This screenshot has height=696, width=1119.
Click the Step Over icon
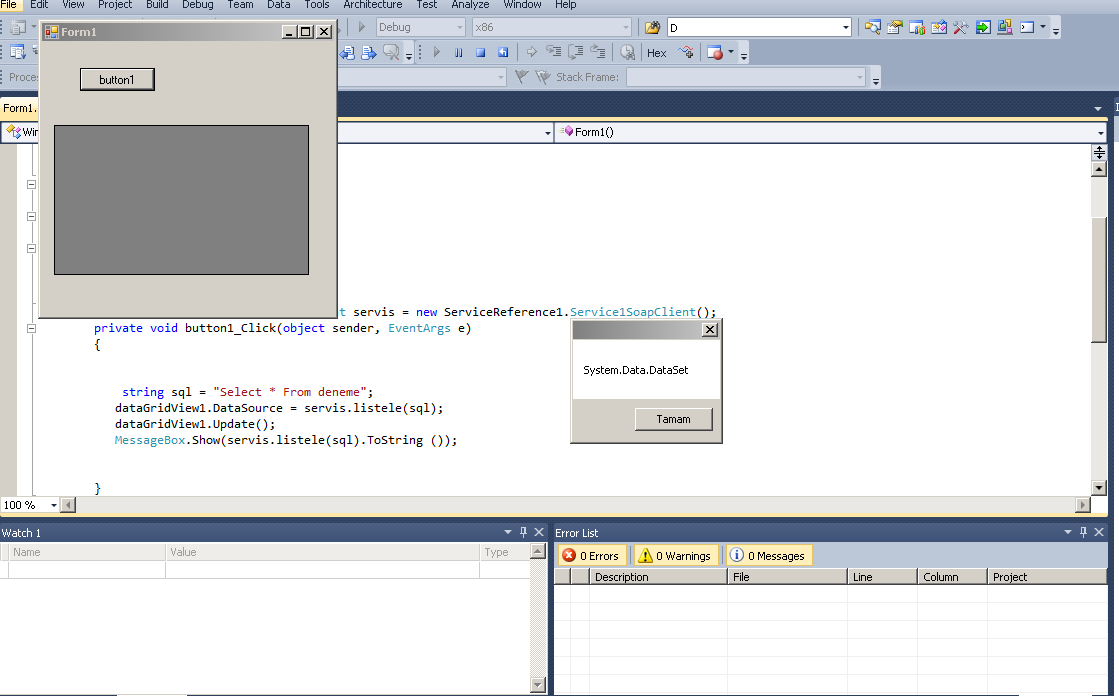click(576, 52)
